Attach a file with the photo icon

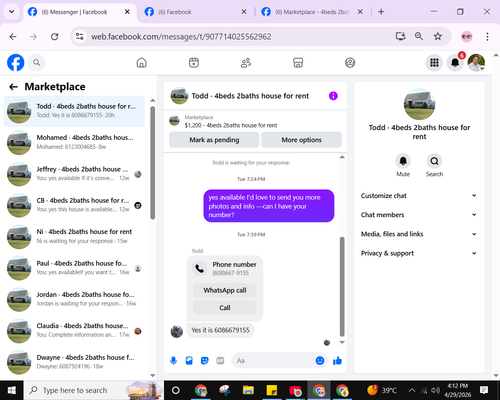tap(189, 361)
